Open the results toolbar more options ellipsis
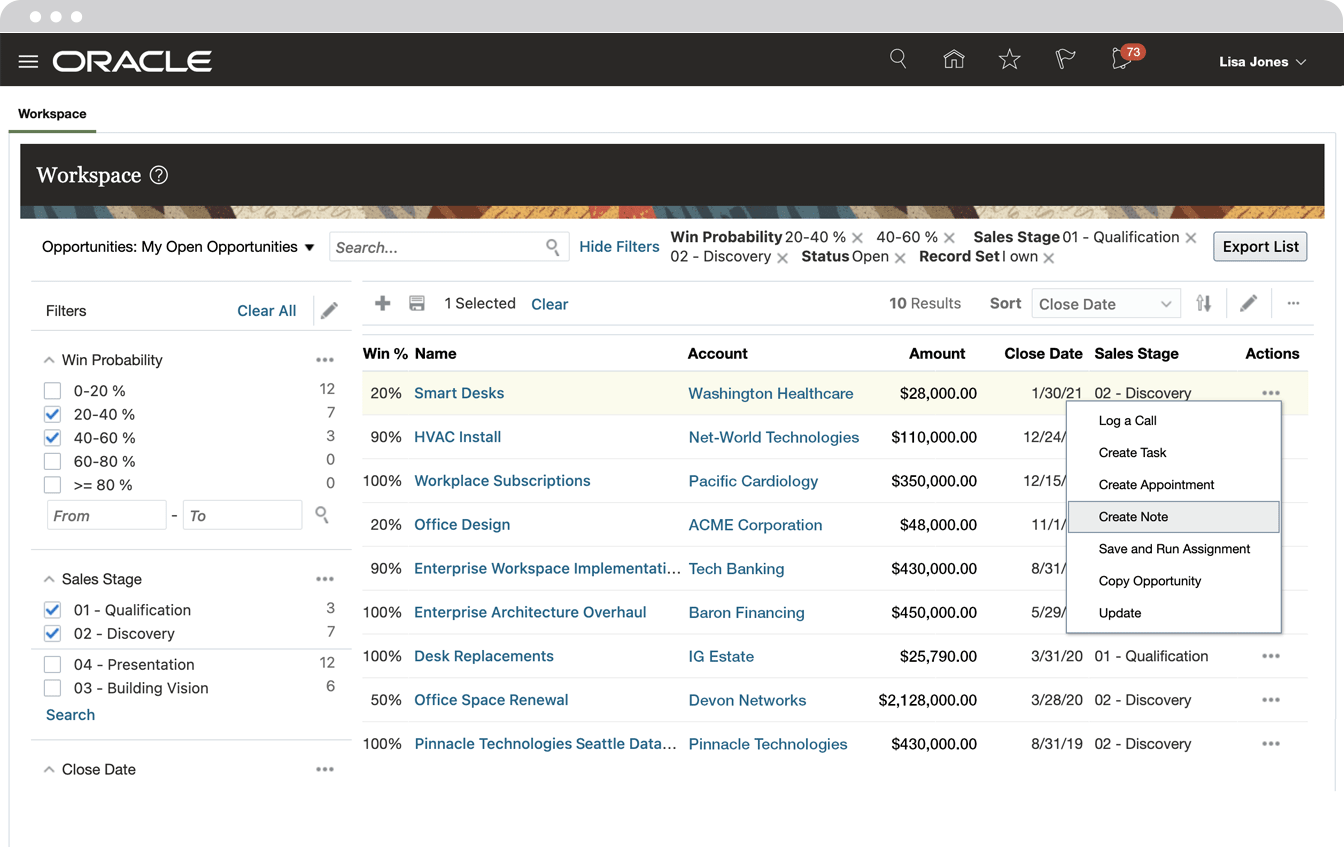This screenshot has width=1344, height=847. 1293,303
